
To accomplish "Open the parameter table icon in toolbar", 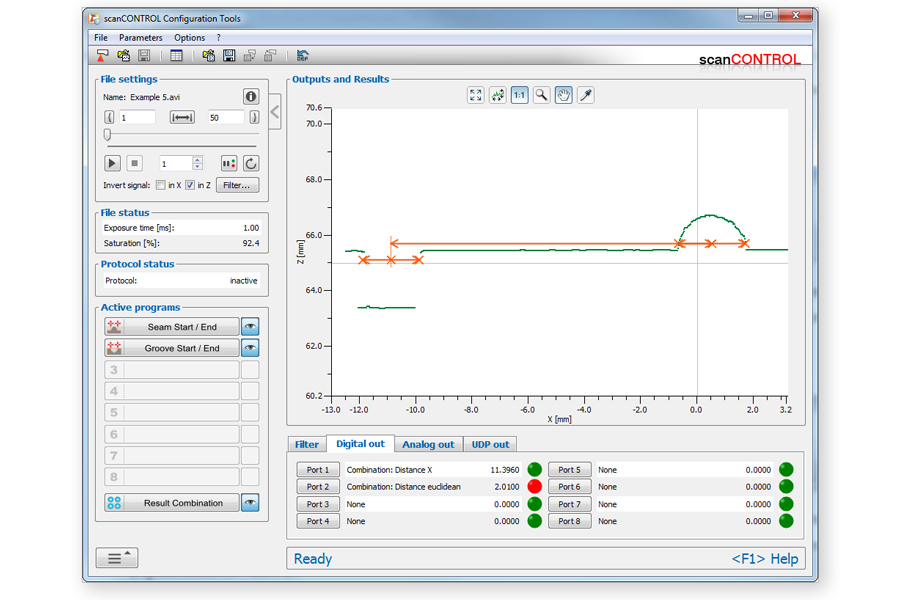I will (176, 56).
